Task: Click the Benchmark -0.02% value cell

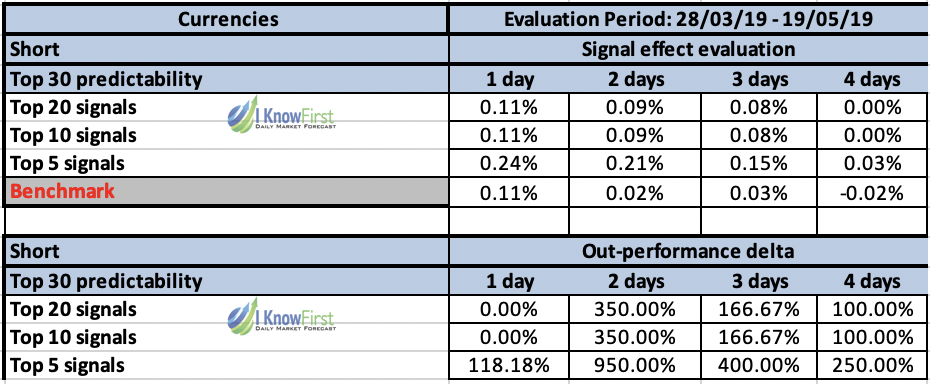Action: (x=872, y=193)
